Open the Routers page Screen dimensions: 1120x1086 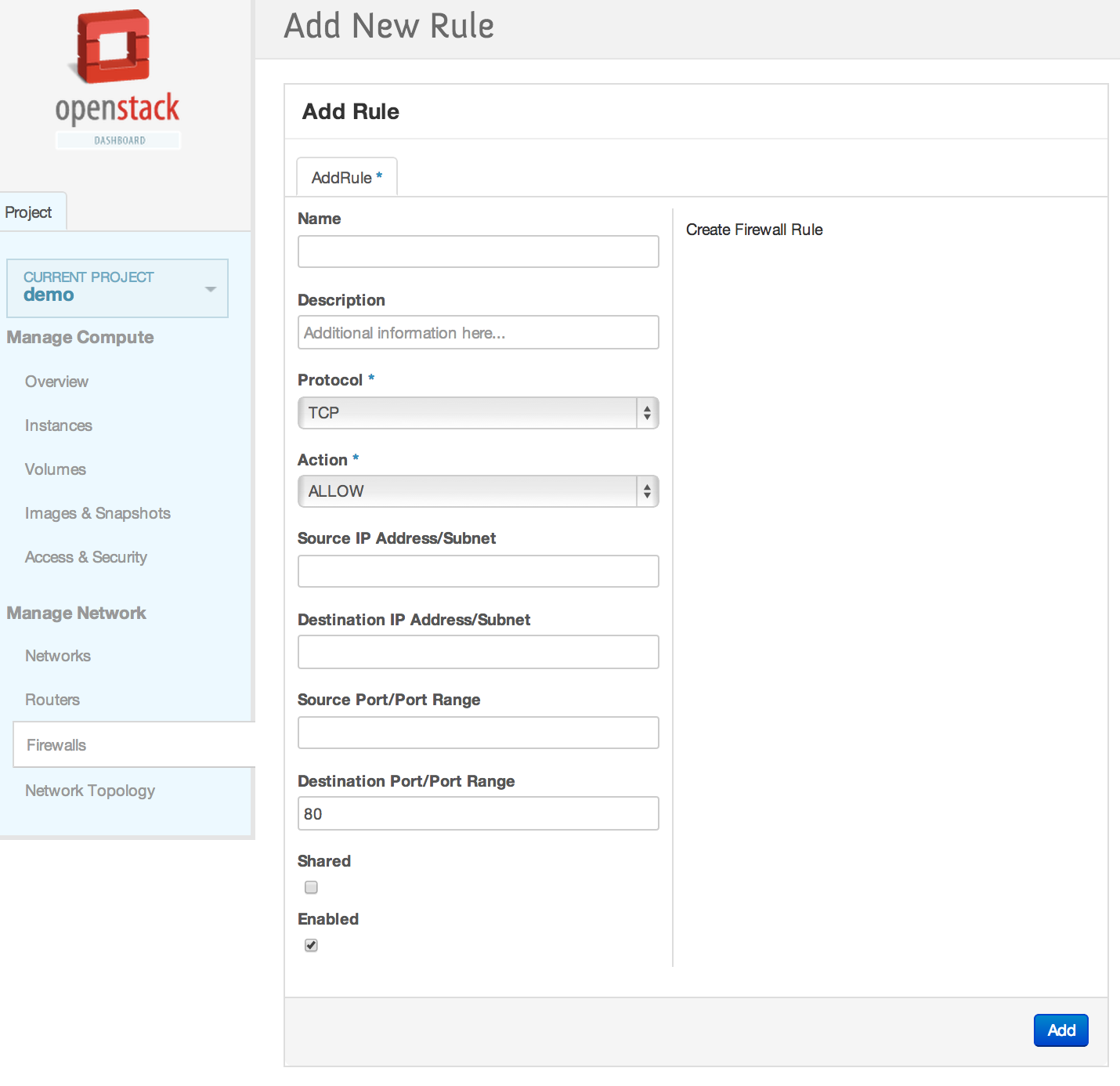[52, 700]
